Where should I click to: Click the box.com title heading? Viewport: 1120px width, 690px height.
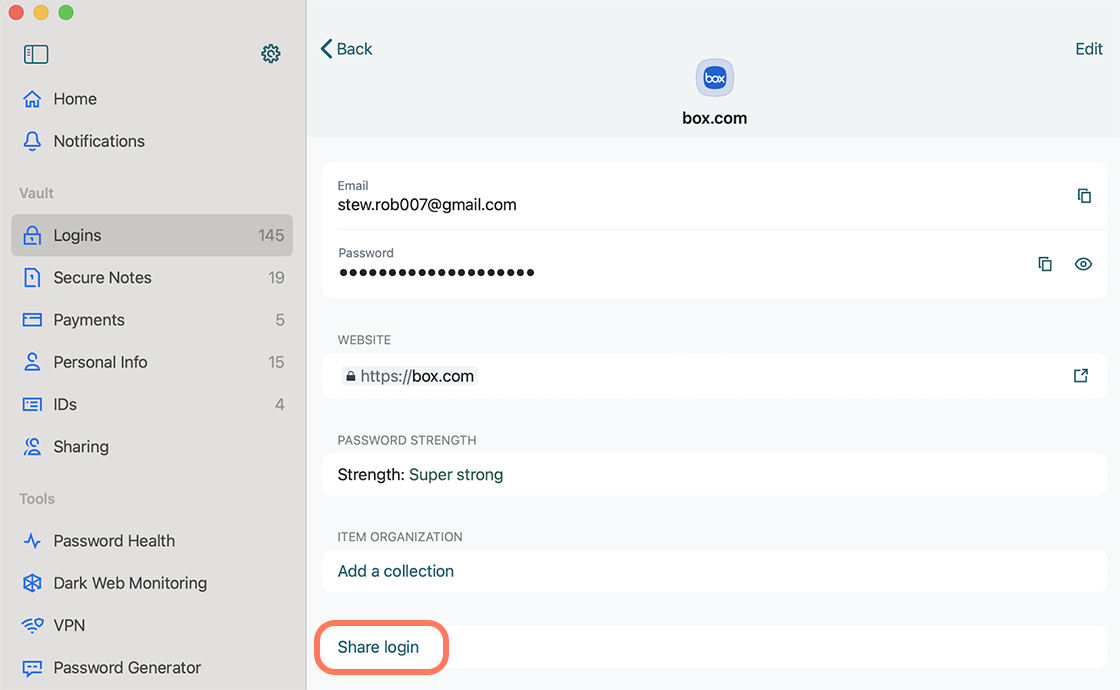click(714, 118)
